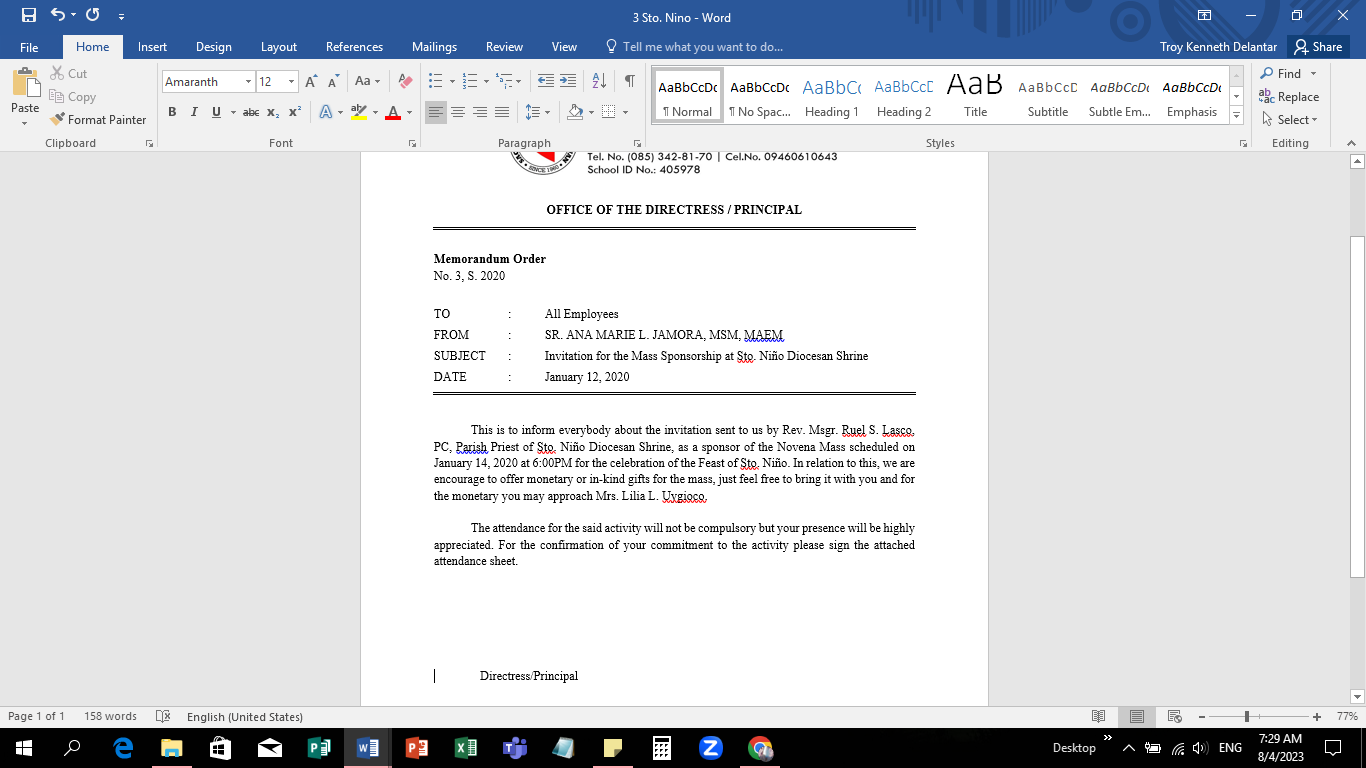1366x768 pixels.
Task: Open the Select dropdown in Editing group
Action: (1289, 120)
